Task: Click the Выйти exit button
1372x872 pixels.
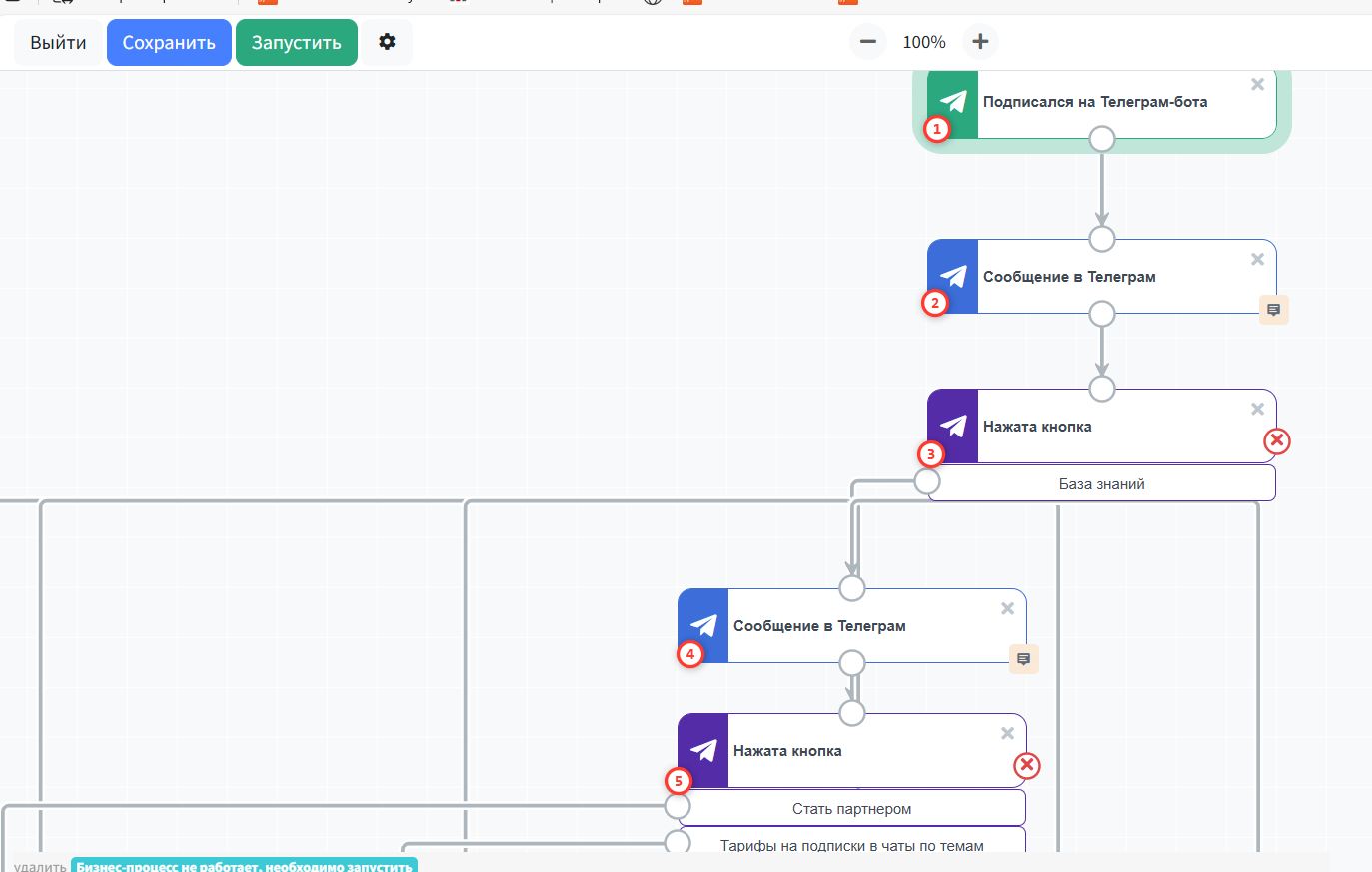Action: coord(58,43)
